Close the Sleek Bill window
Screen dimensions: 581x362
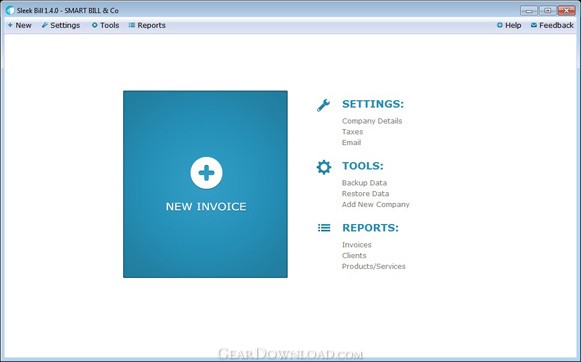point(567,10)
